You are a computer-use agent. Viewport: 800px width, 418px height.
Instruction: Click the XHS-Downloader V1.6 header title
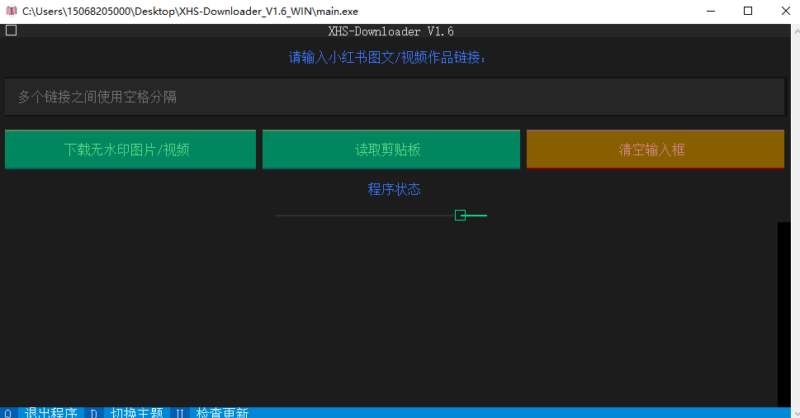[391, 31]
